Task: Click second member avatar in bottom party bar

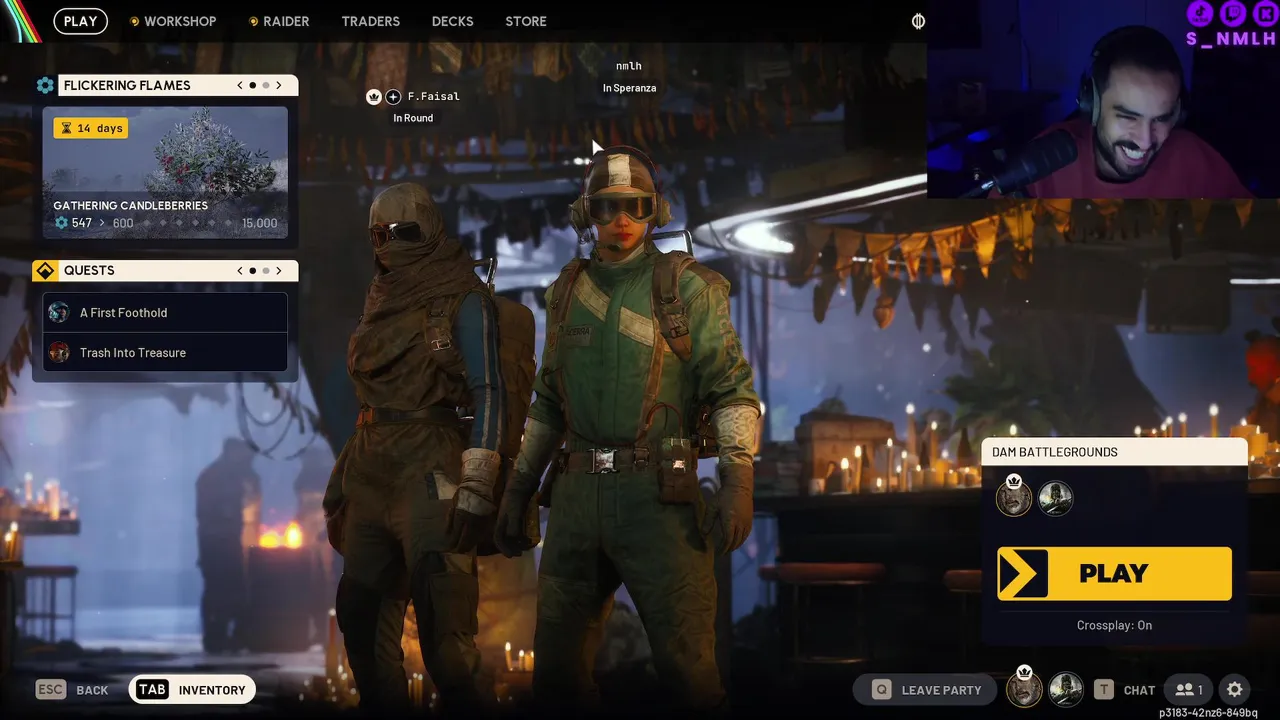Action: pyautogui.click(x=1066, y=689)
